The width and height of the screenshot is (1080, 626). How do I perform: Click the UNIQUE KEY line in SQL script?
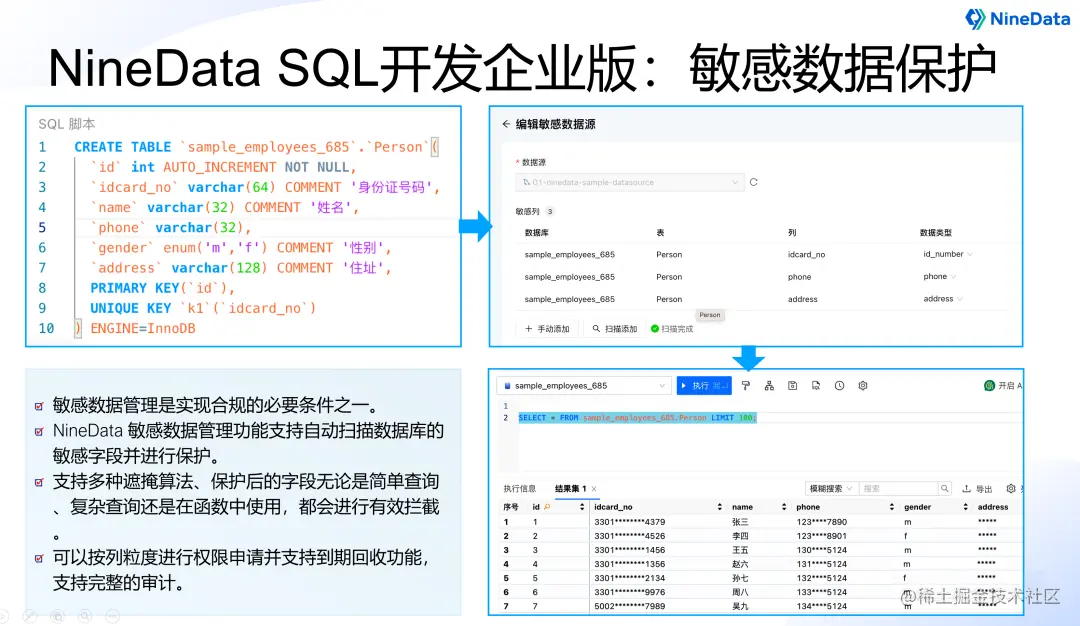click(203, 308)
